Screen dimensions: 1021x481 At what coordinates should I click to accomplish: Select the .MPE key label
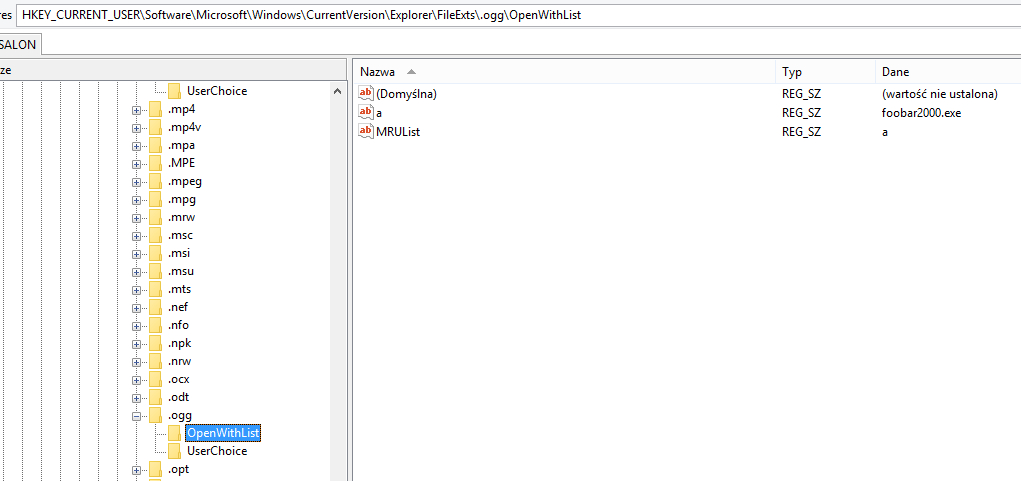(181, 163)
